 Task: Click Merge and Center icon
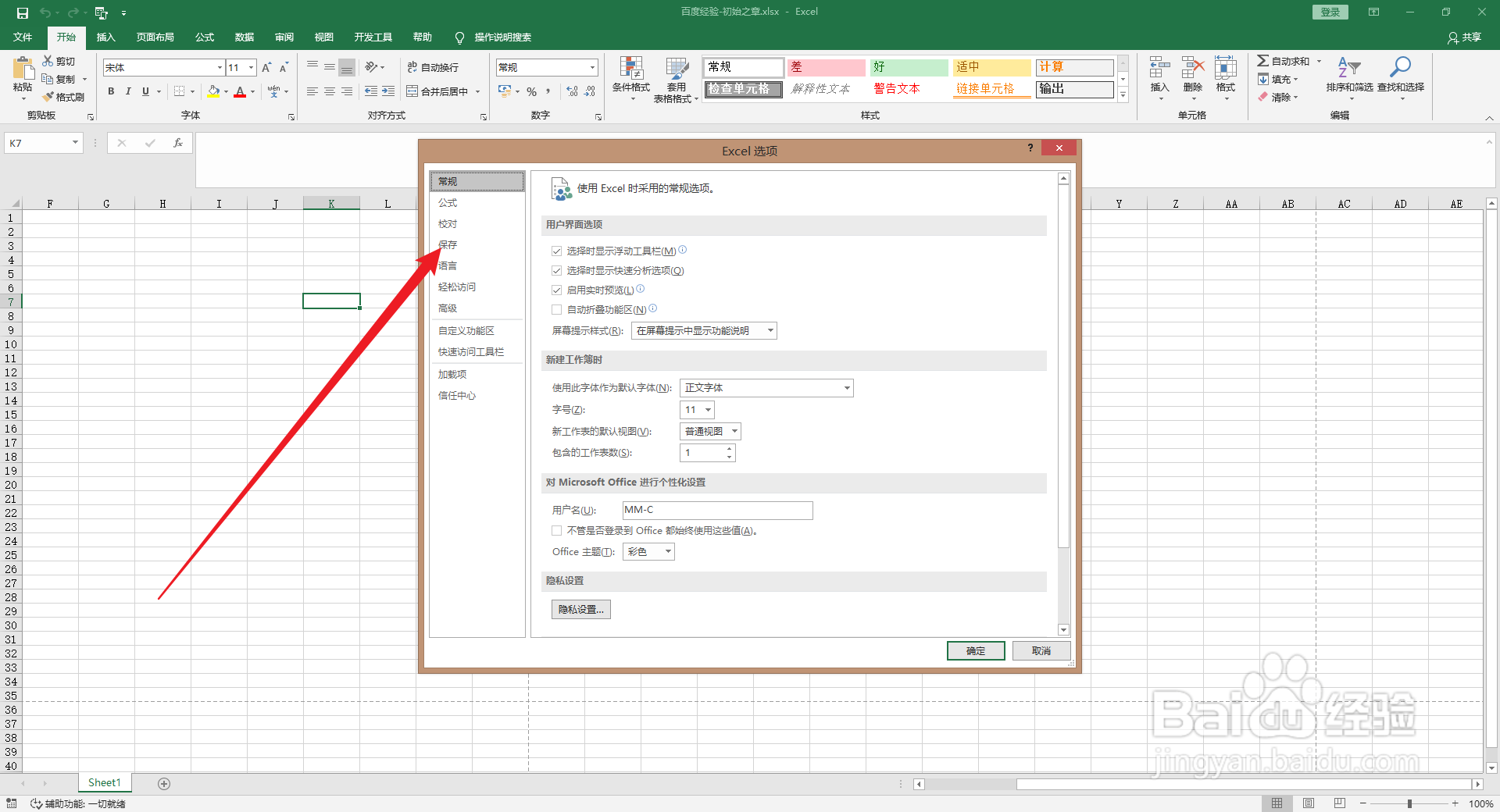tap(412, 91)
